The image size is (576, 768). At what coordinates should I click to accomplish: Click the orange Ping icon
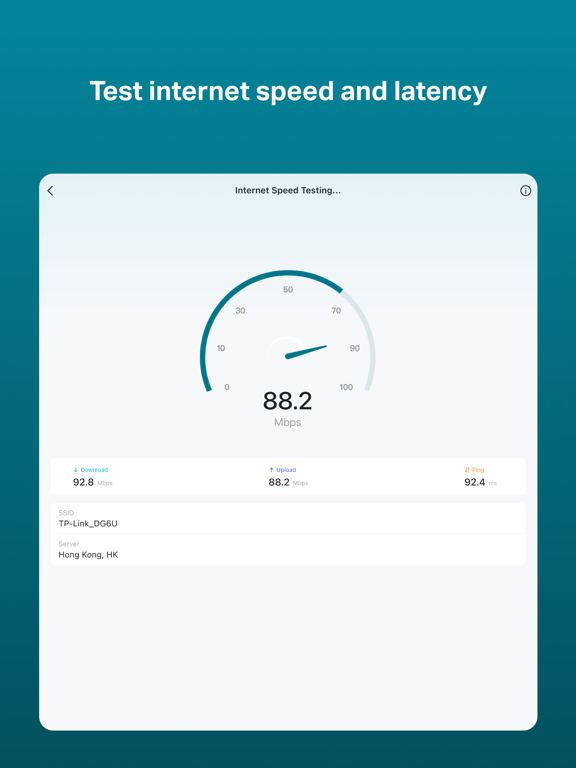(x=467, y=470)
